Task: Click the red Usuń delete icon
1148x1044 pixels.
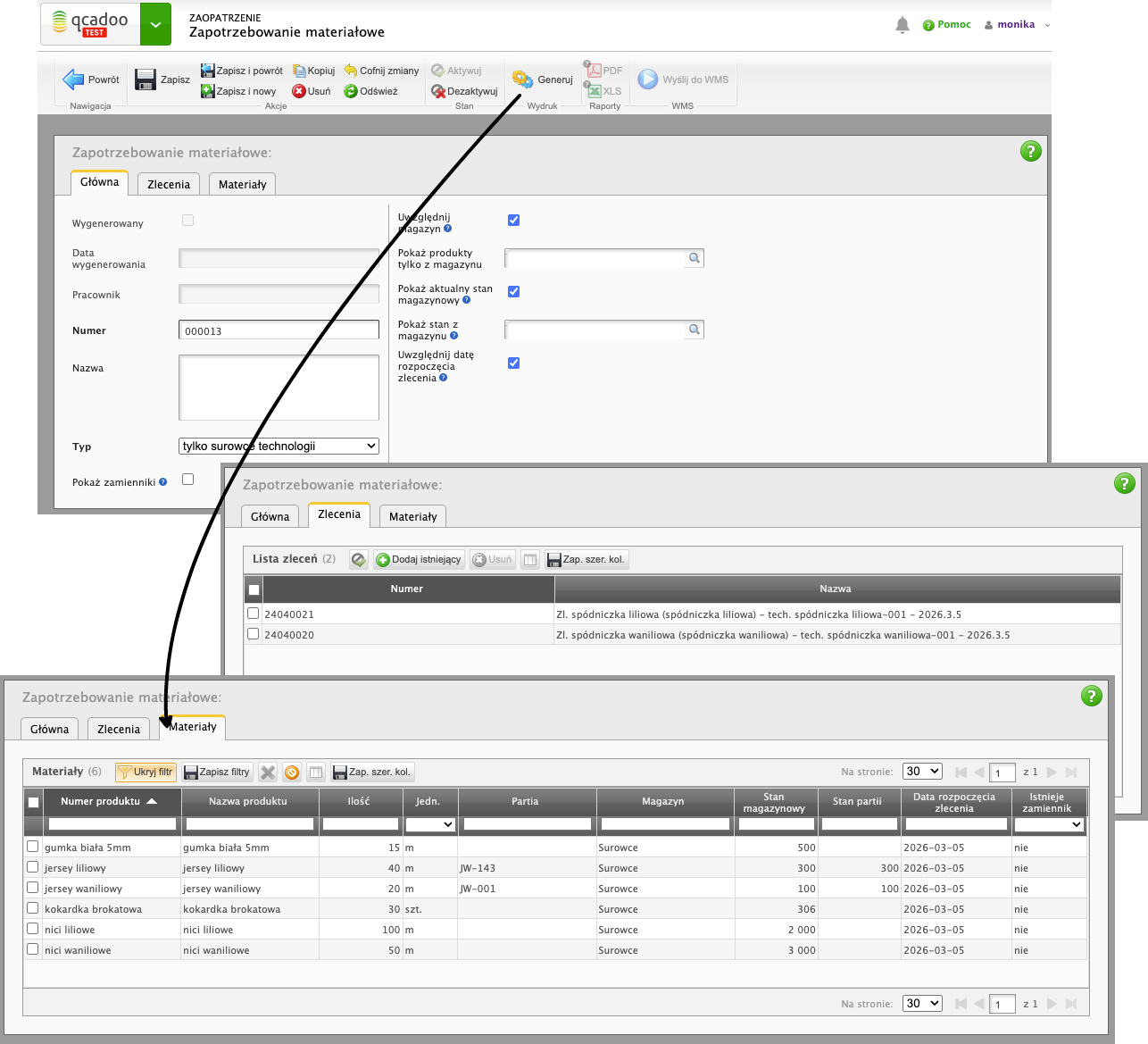Action: [x=299, y=91]
